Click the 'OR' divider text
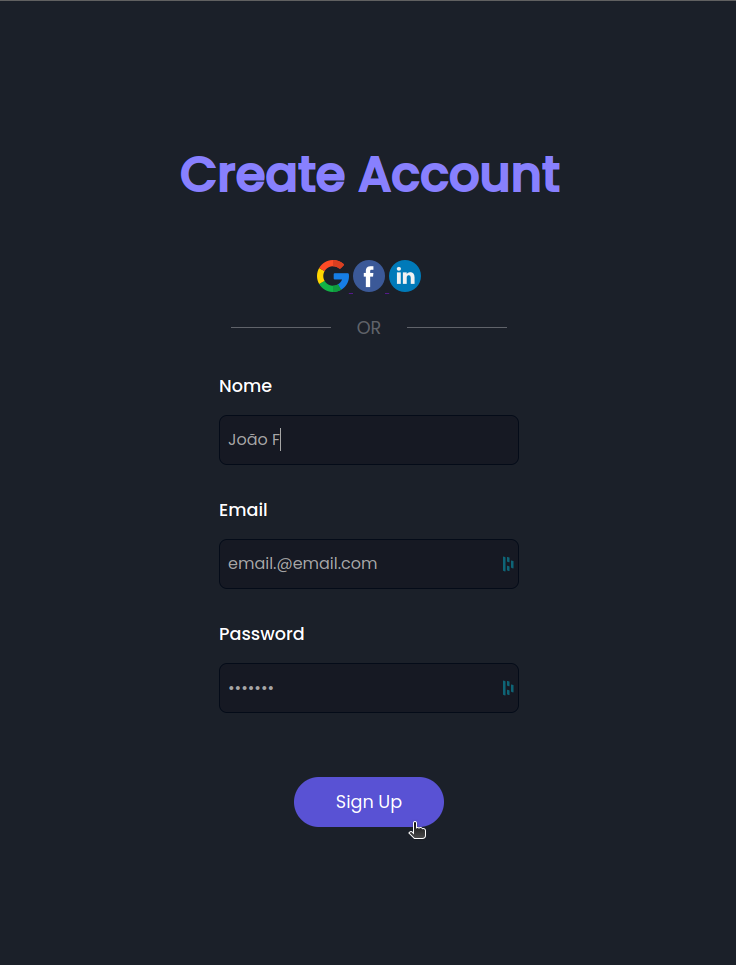The height and width of the screenshot is (965, 736). point(369,327)
